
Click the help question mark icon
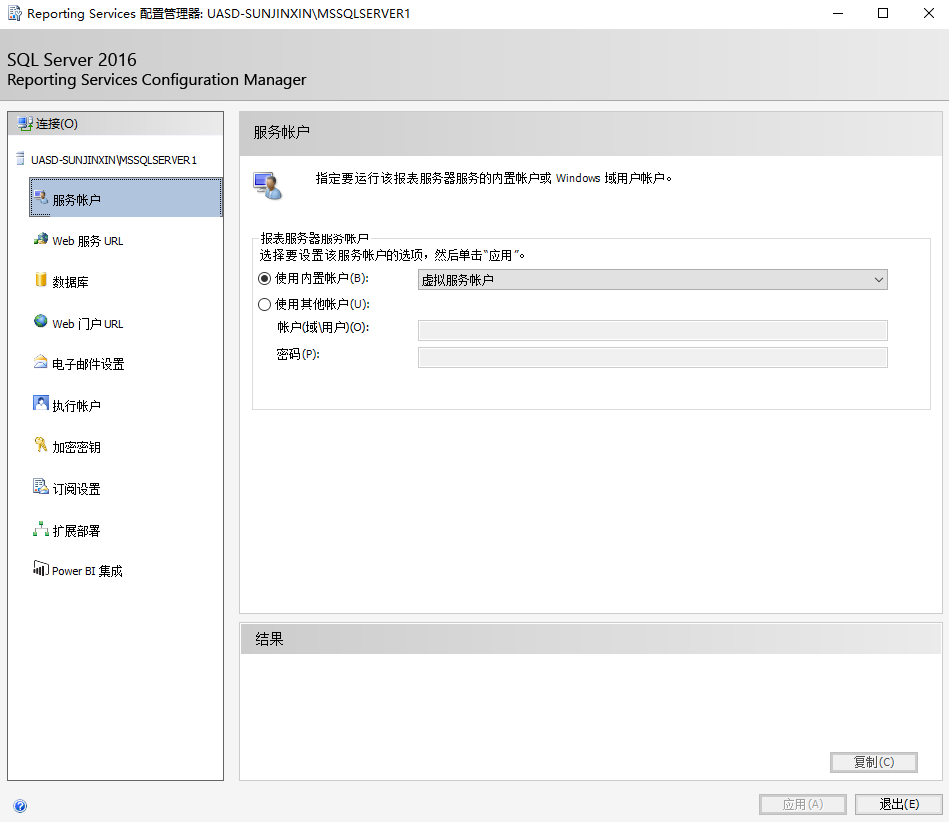tap(20, 805)
